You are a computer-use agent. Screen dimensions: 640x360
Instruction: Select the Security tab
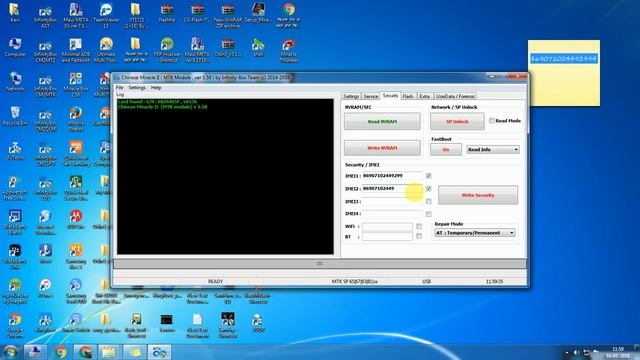click(390, 96)
